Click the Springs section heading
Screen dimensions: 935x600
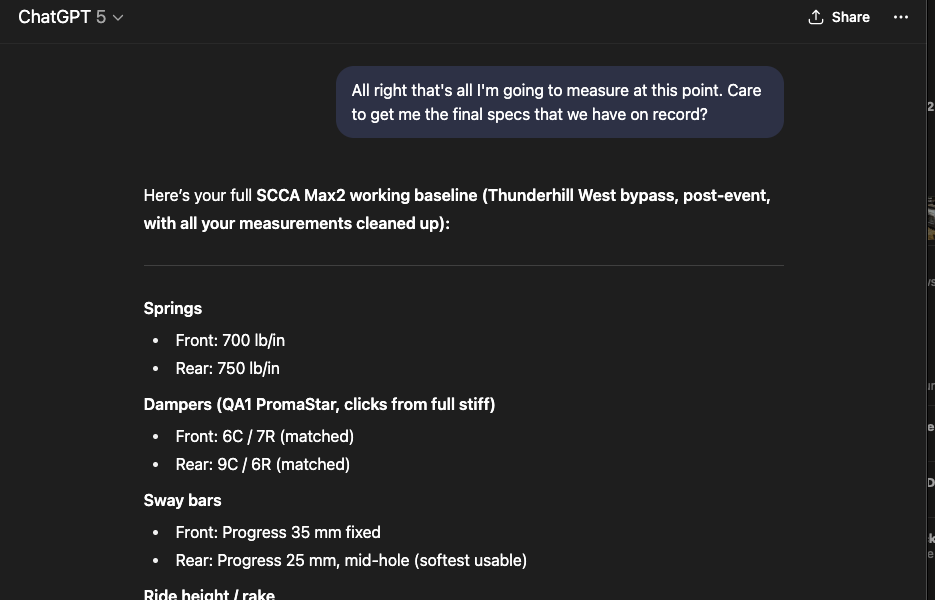[x=172, y=308]
